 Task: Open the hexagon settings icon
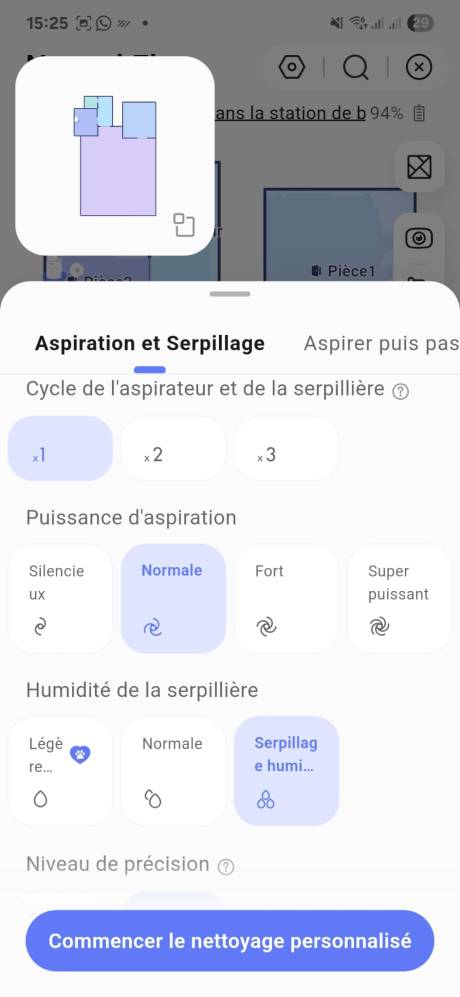pyautogui.click(x=292, y=67)
